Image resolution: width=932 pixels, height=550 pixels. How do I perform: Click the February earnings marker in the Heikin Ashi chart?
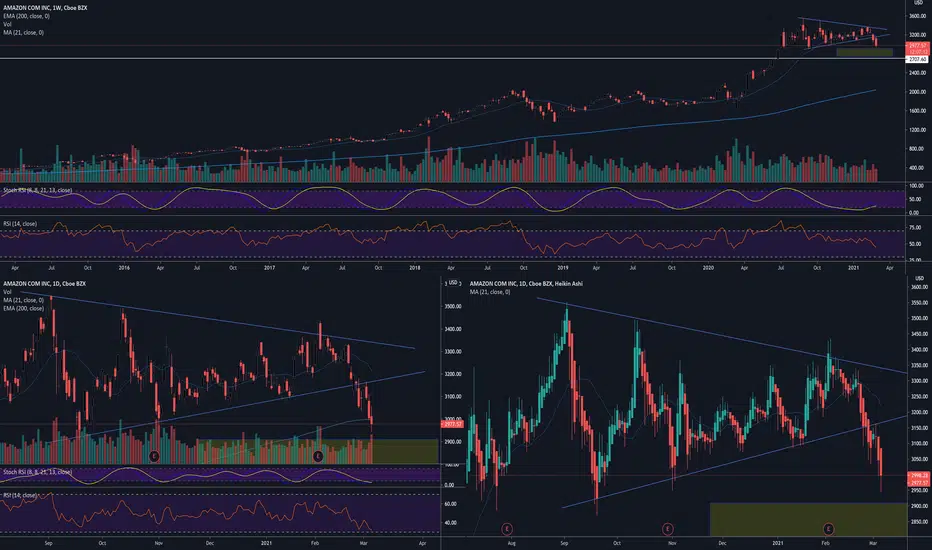click(x=827, y=528)
